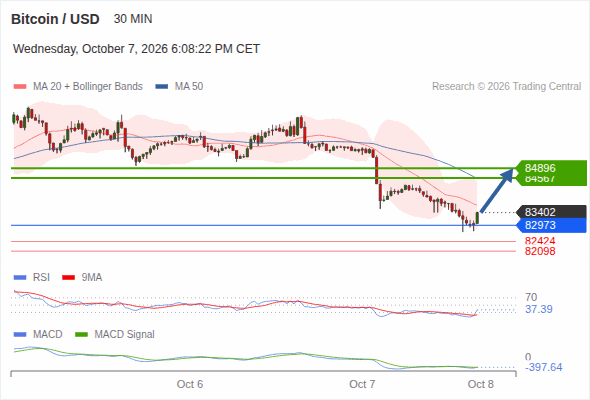Screen dimensions: 590x400
Task: Click the Wednesday, October 7, 2026 timestamp
Action: (x=136, y=49)
